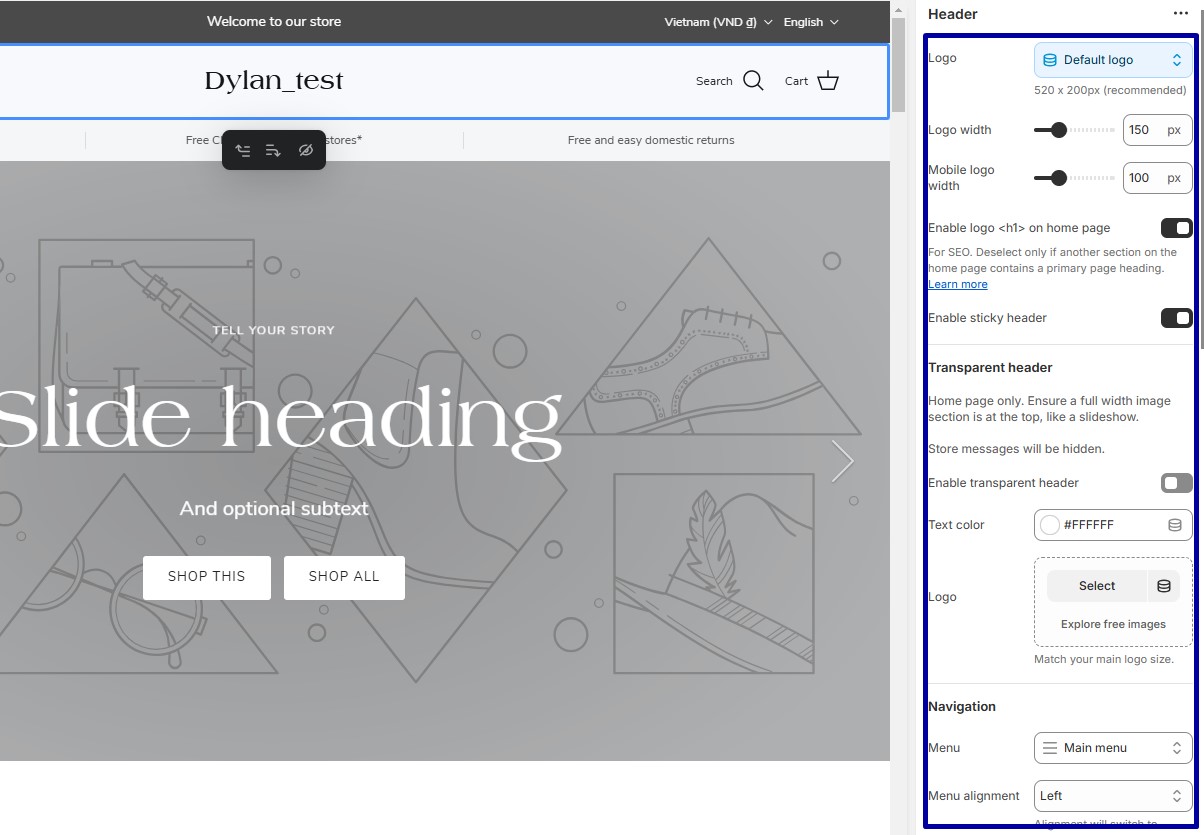This screenshot has width=1204, height=835.
Task: Click 'Free and easy domestic returns' message
Action: 651,140
